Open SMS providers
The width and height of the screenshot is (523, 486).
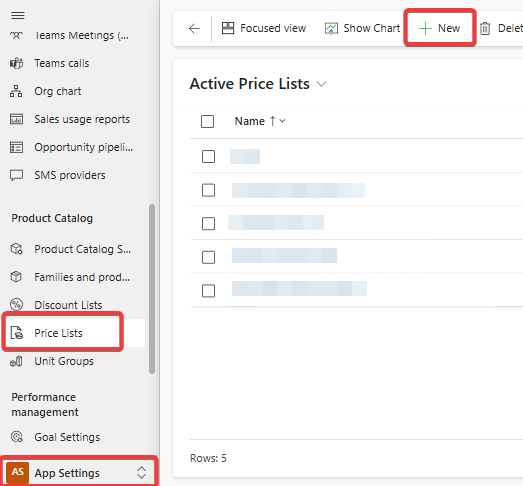(70, 175)
